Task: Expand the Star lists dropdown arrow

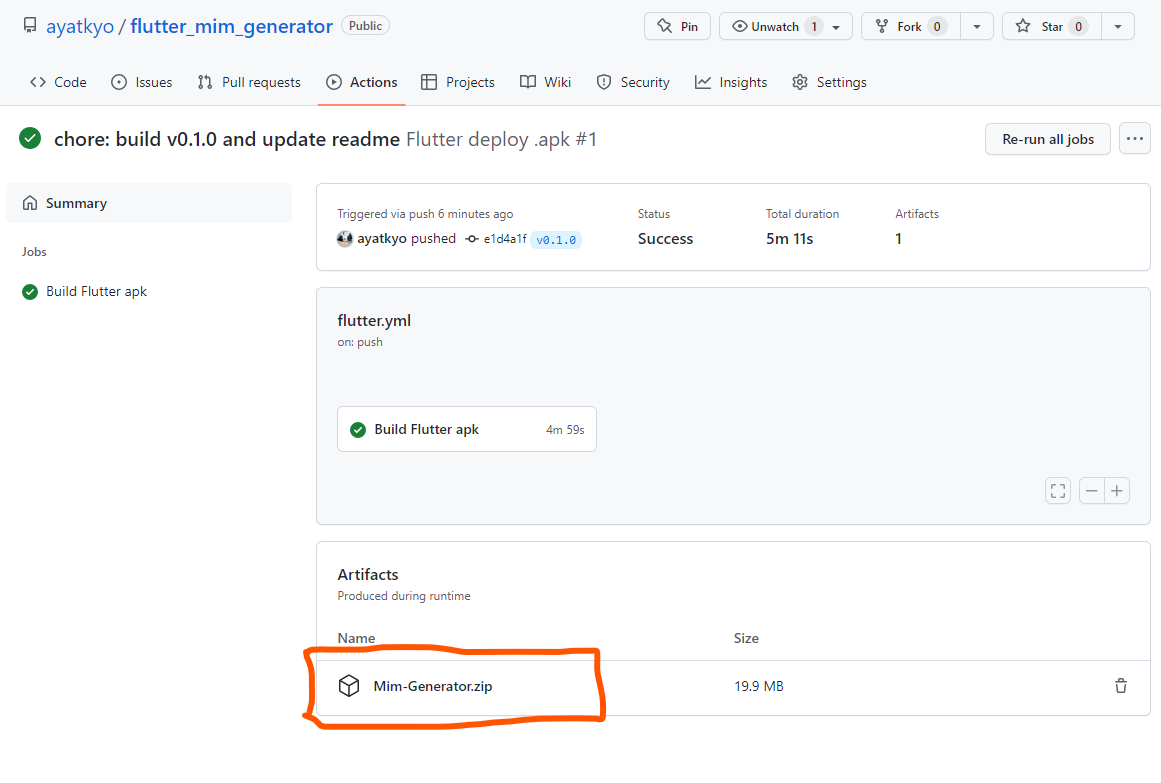Action: 1118,27
